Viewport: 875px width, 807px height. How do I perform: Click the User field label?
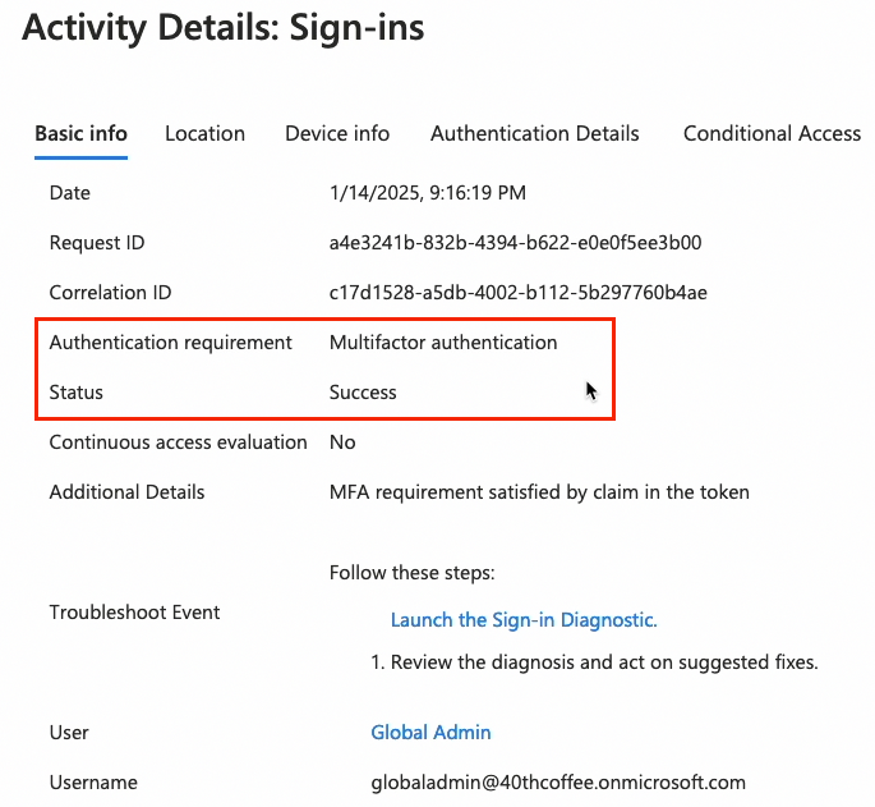pyautogui.click(x=69, y=732)
